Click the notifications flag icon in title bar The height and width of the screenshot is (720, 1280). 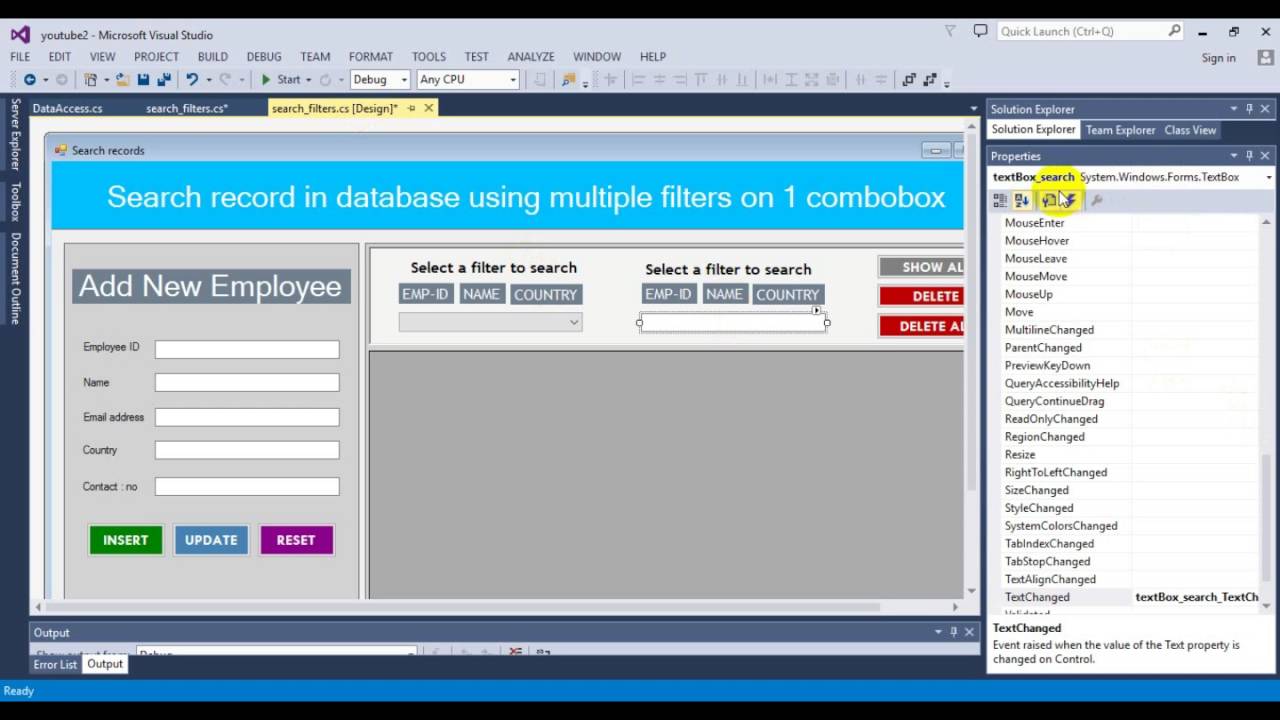[950, 31]
